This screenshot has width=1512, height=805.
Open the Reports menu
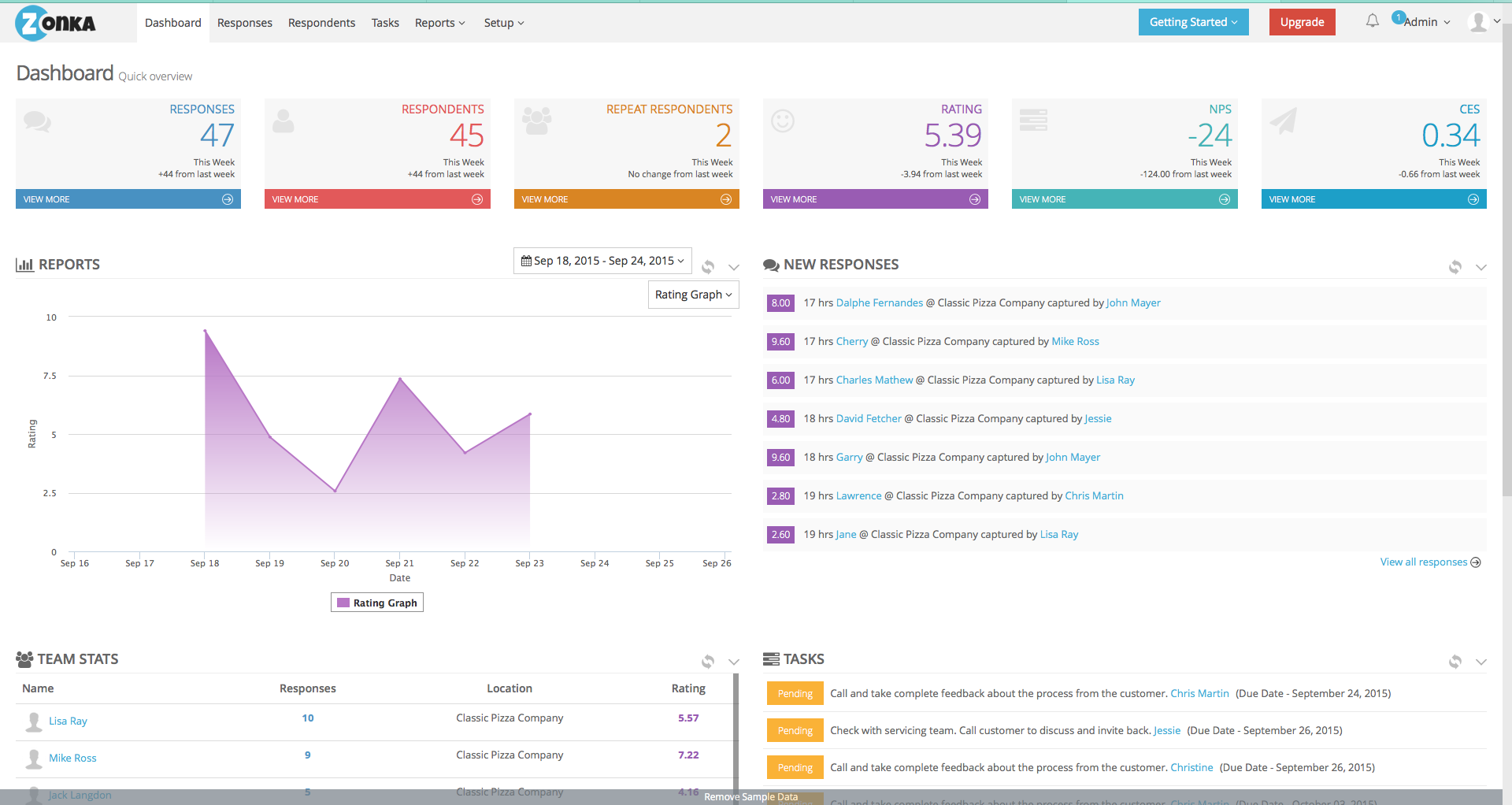(439, 23)
